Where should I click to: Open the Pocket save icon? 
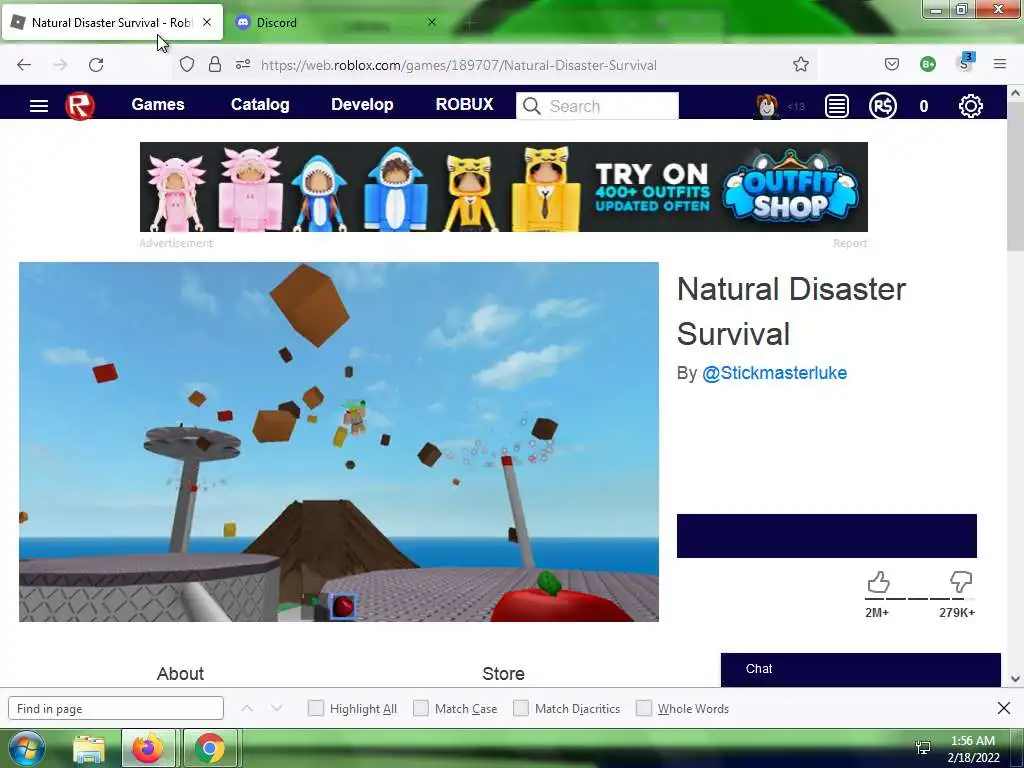[x=891, y=64]
